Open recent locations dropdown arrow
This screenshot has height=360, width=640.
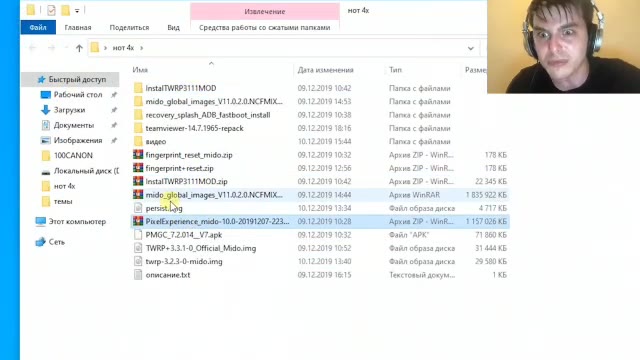(66, 48)
